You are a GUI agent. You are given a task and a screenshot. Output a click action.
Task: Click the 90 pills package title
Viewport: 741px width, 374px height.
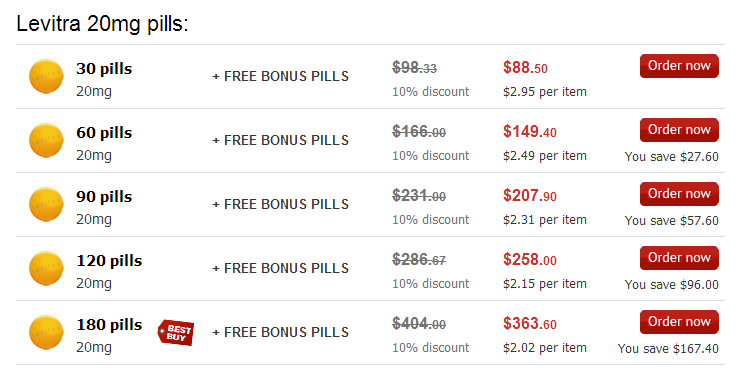[104, 197]
